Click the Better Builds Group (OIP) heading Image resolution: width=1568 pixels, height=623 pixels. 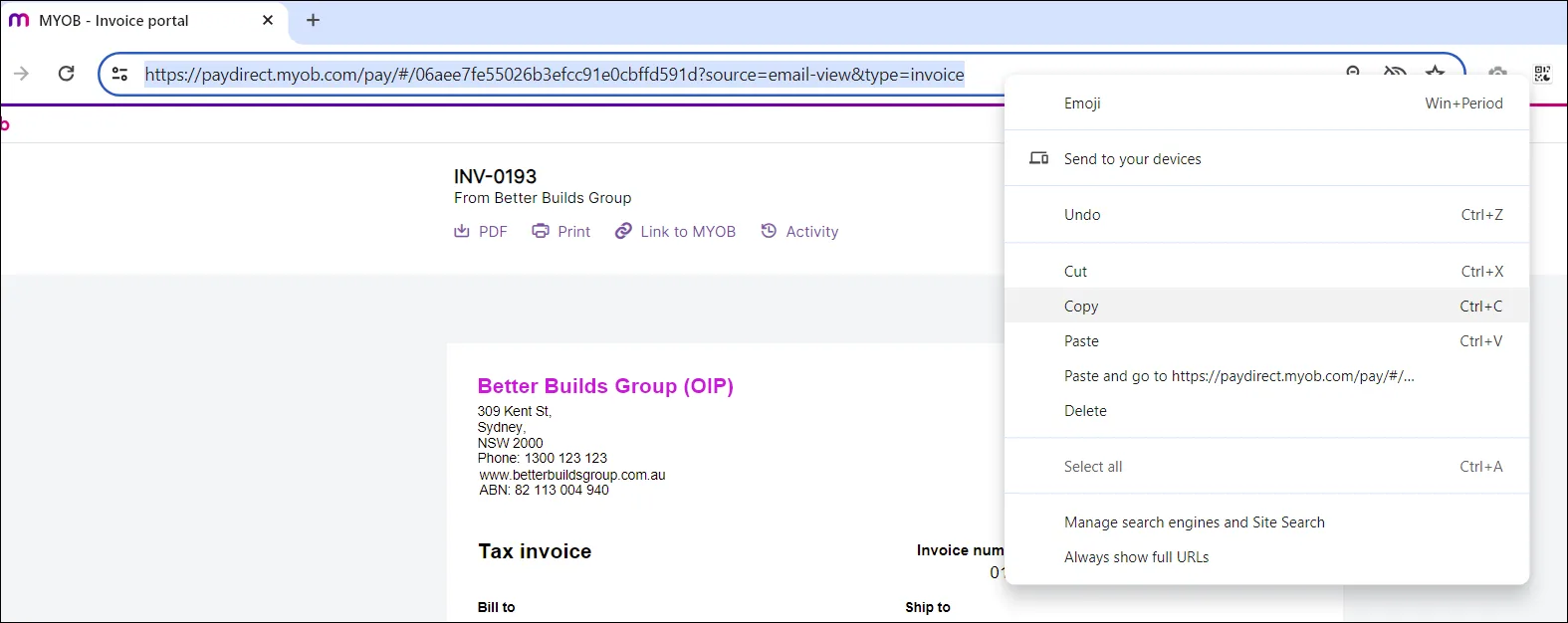[x=605, y=386]
